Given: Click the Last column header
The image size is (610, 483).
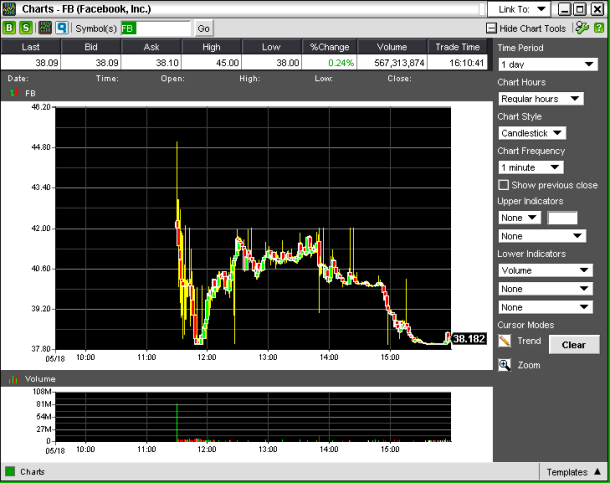Looking at the screenshot, I should pyautogui.click(x=30, y=47).
